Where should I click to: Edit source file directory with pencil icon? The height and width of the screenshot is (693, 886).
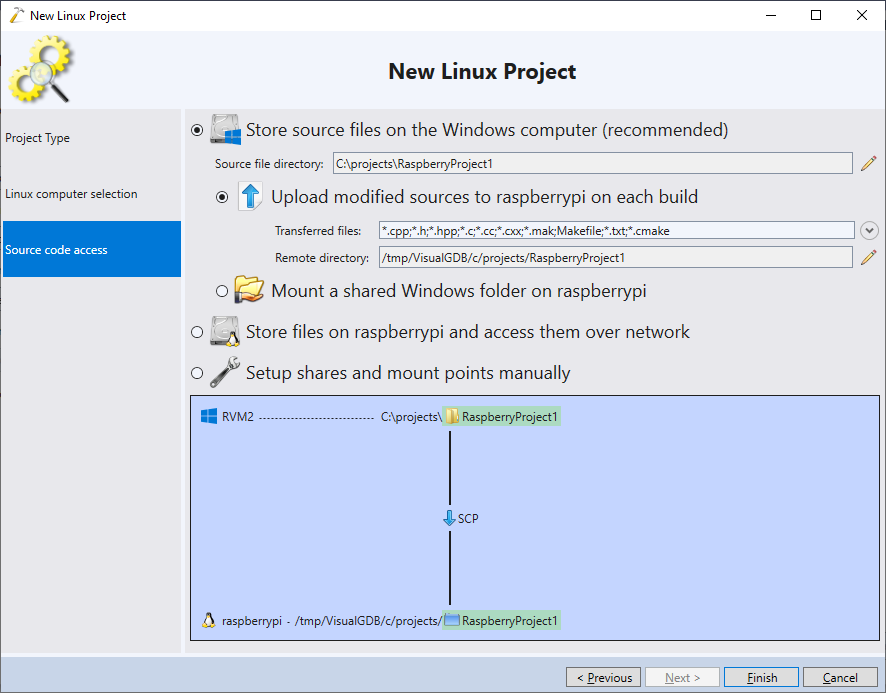pyautogui.click(x=868, y=163)
